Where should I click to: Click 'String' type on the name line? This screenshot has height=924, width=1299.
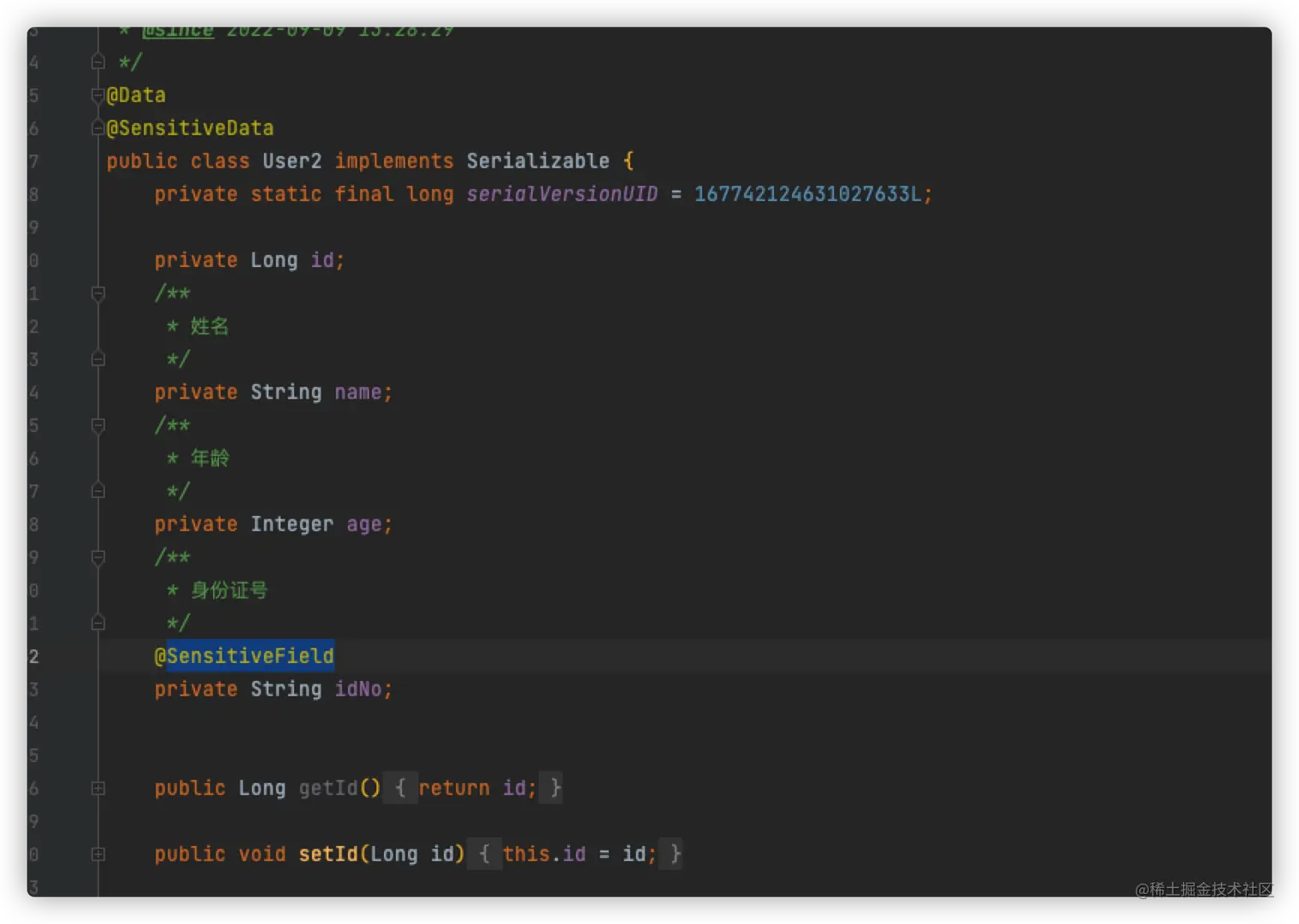coord(286,392)
